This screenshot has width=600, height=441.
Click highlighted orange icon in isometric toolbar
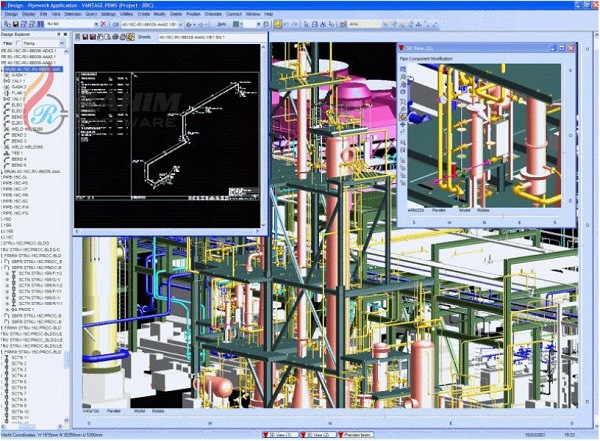click(x=130, y=37)
